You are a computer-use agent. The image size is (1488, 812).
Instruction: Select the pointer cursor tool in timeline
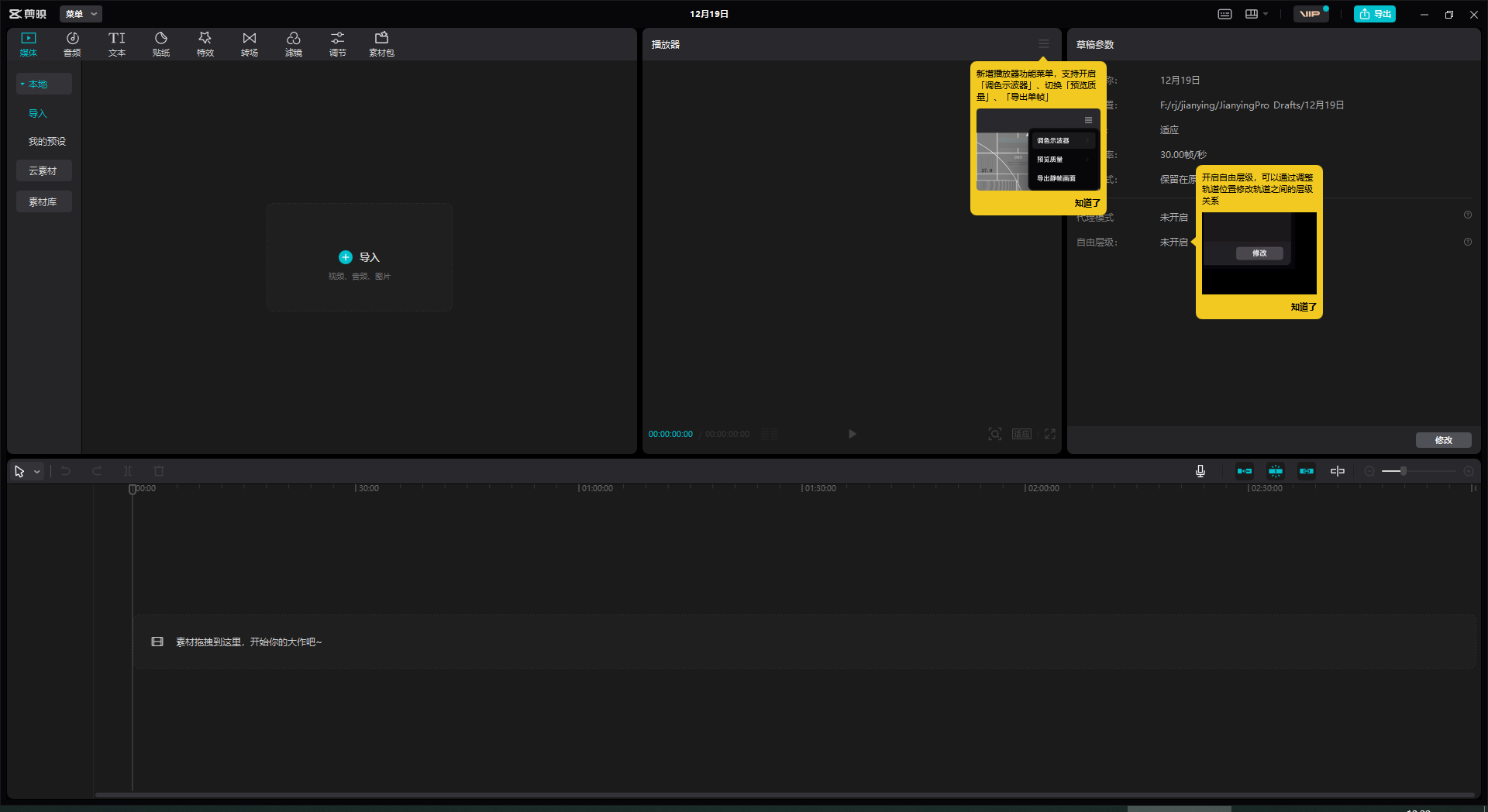click(x=19, y=471)
